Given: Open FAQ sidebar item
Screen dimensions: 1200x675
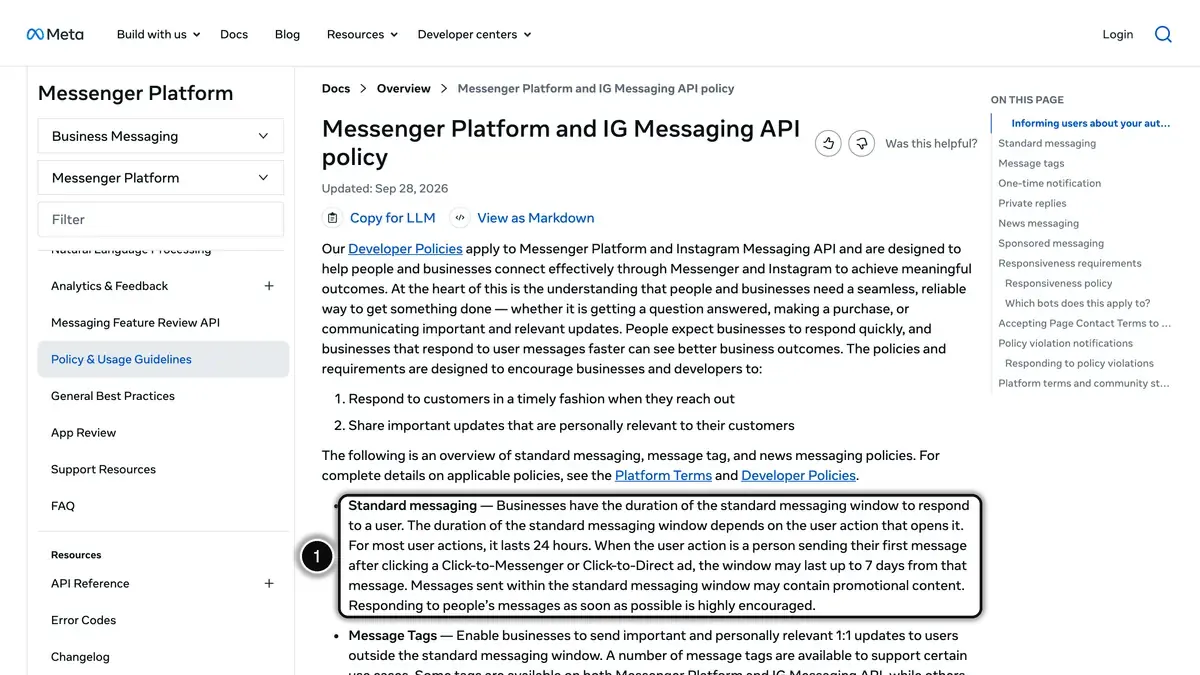Looking at the screenshot, I should click(63, 506).
